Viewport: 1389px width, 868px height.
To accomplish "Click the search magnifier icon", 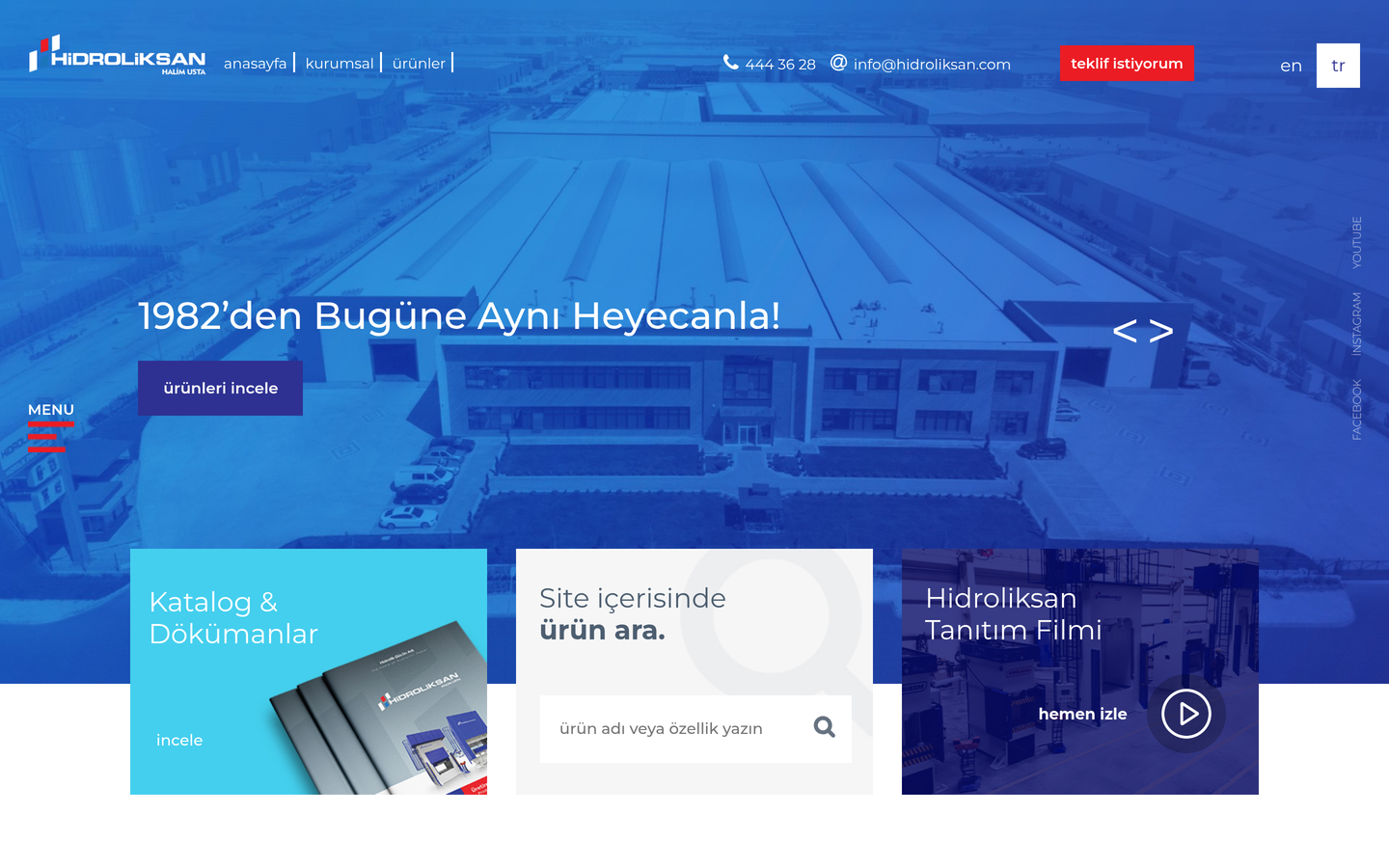I will pos(825,727).
